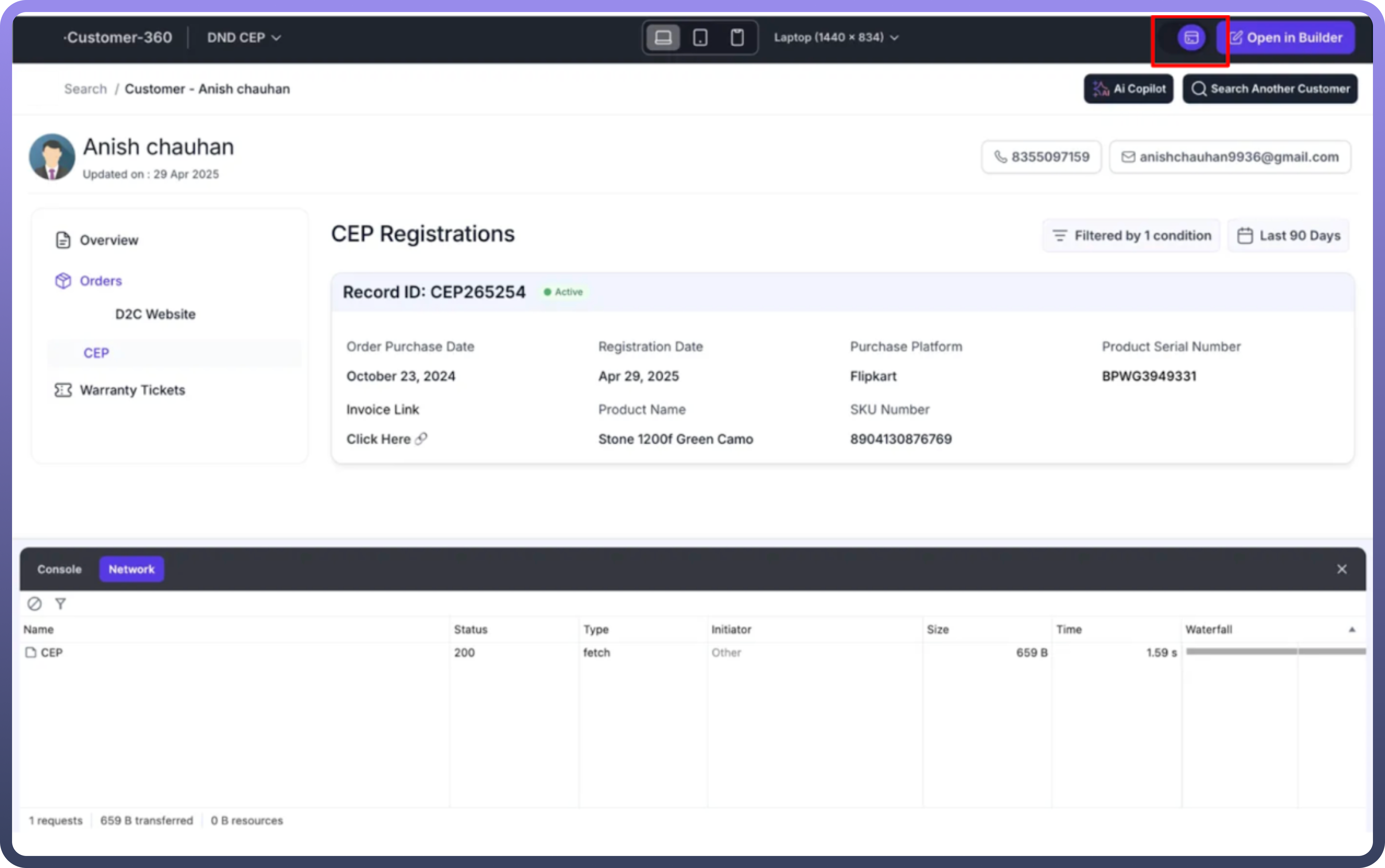
Task: Open the Warranty Tickets sidebar item
Action: (132, 390)
